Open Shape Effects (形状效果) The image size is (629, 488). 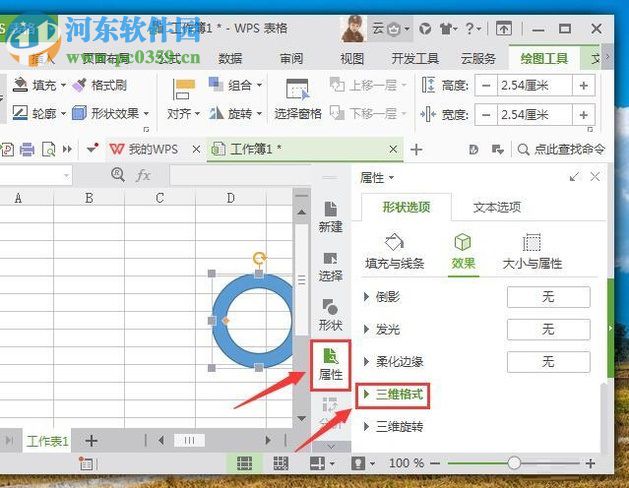click(x=111, y=113)
